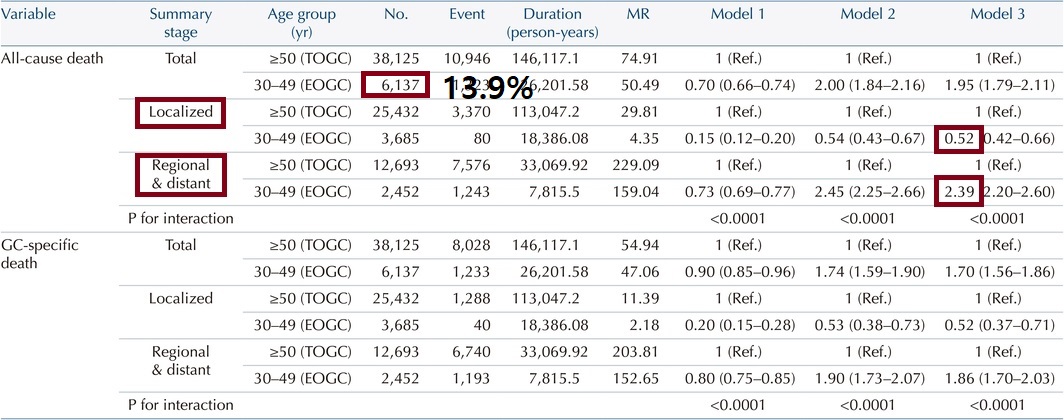The image size is (1064, 420).
Task: Click the 74.91 mortality rate cell
Action: pyautogui.click(x=640, y=58)
